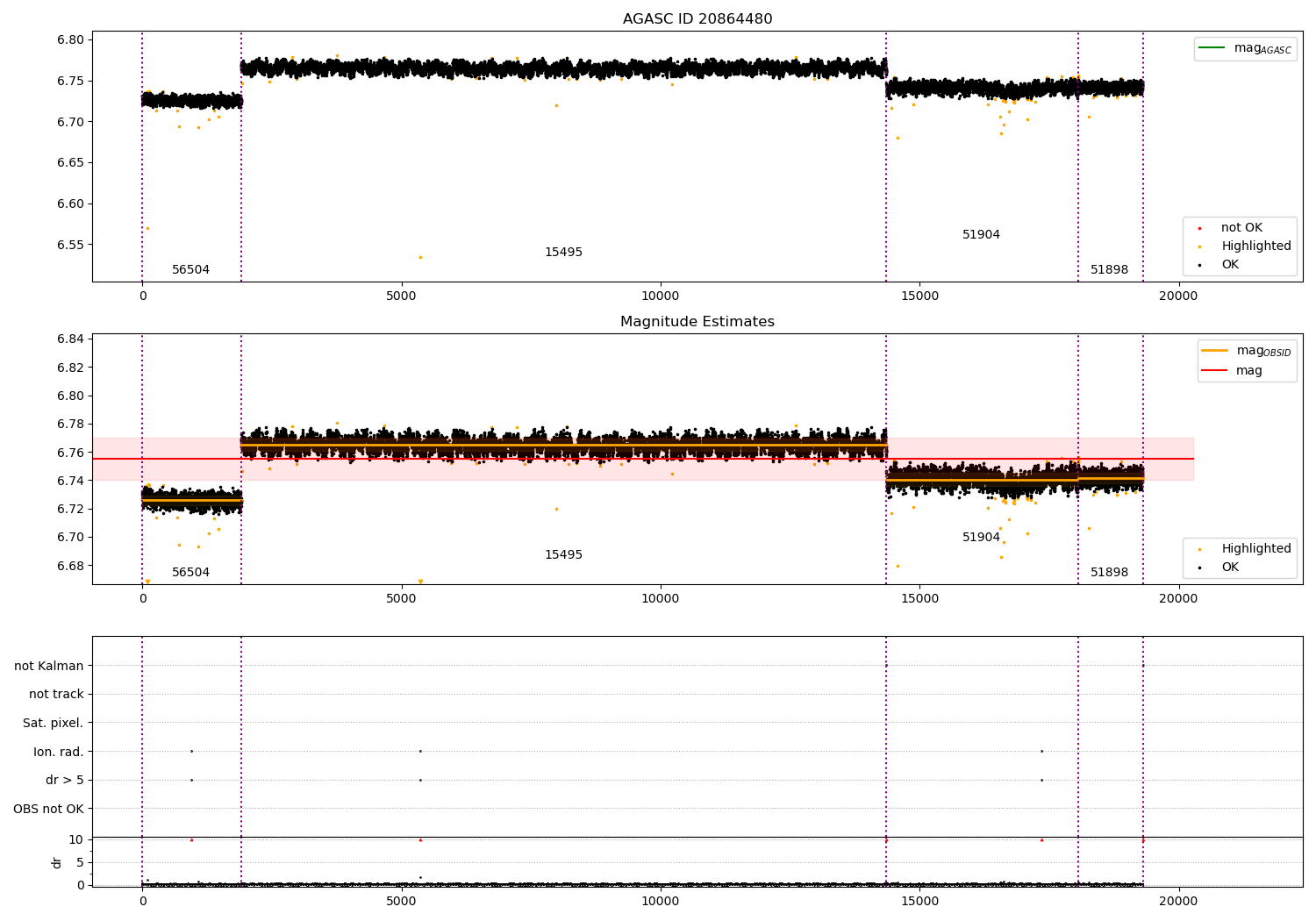This screenshot has height=921, width=1316.
Task: Click x-axis tick 15000 under Magnitude Estimates plot
Action: pyautogui.click(x=919, y=599)
